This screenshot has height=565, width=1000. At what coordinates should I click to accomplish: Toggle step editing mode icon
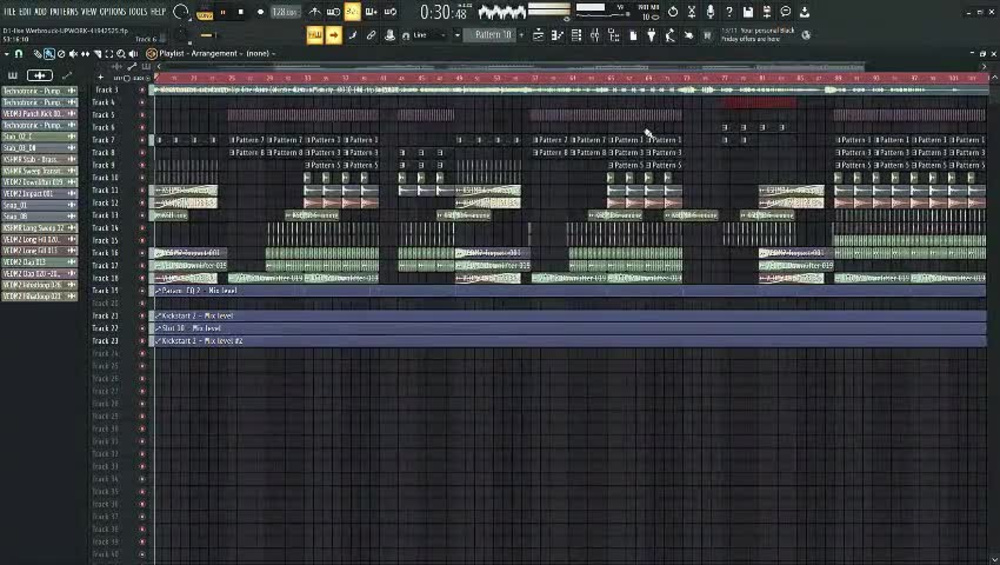(353, 35)
